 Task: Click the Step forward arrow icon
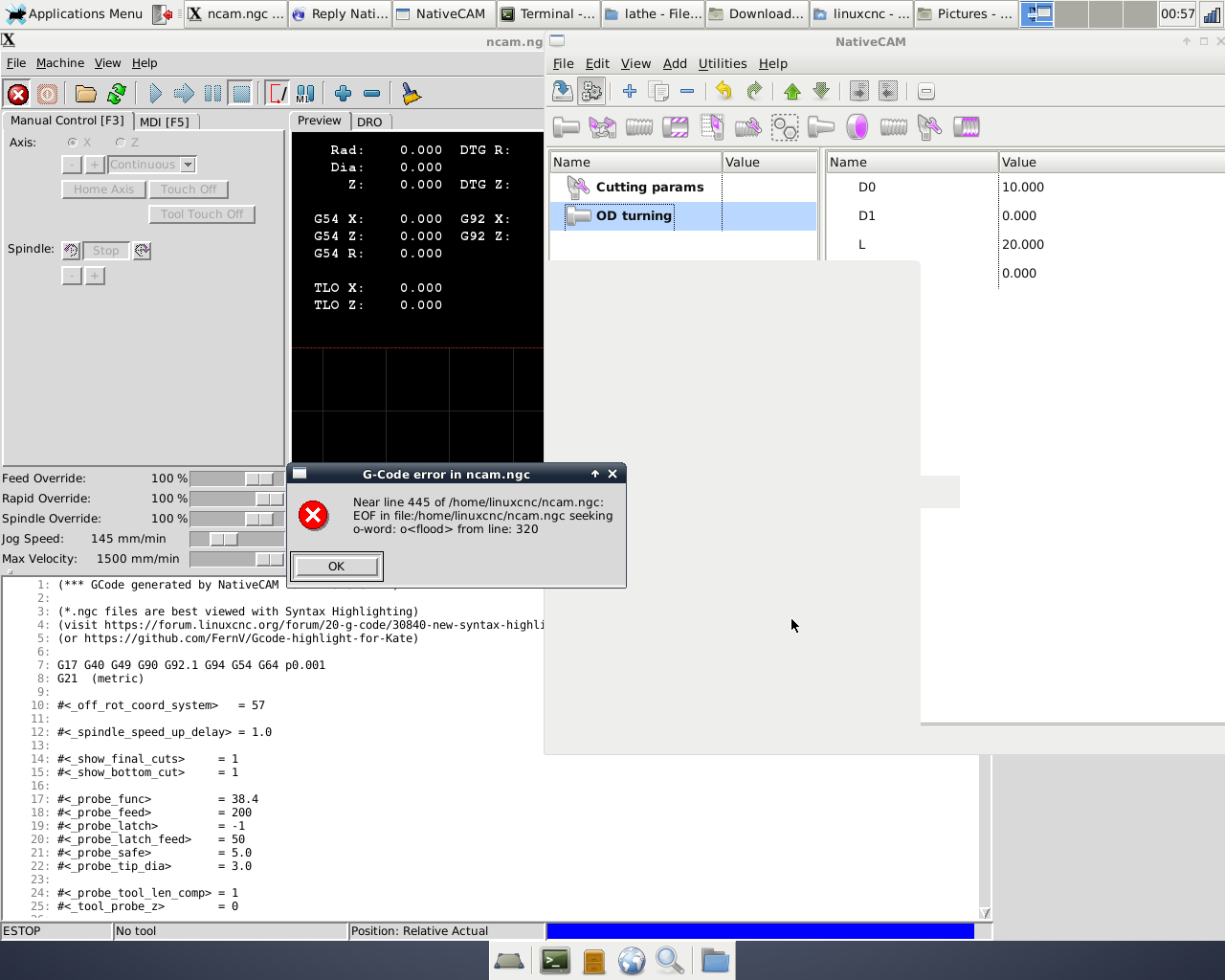pyautogui.click(x=185, y=94)
